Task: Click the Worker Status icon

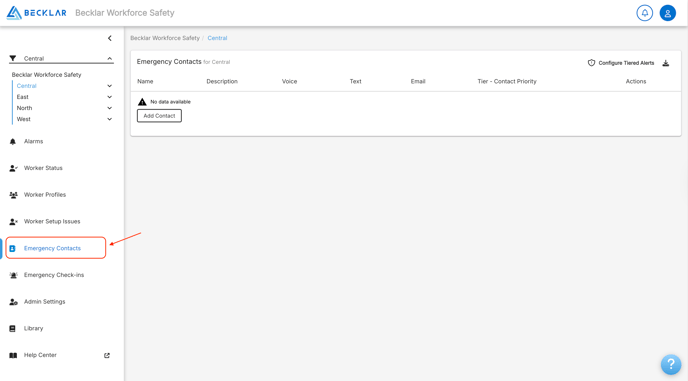Action: point(13,168)
